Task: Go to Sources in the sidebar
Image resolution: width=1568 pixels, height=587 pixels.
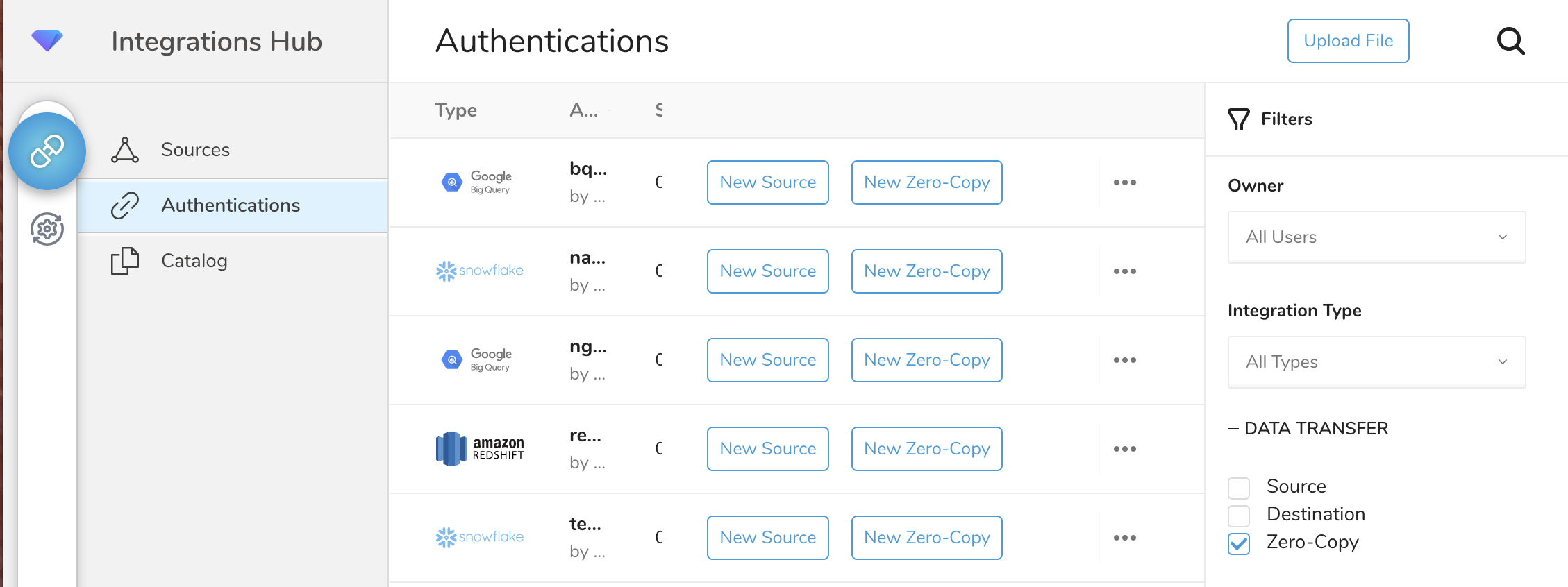Action: (195, 150)
